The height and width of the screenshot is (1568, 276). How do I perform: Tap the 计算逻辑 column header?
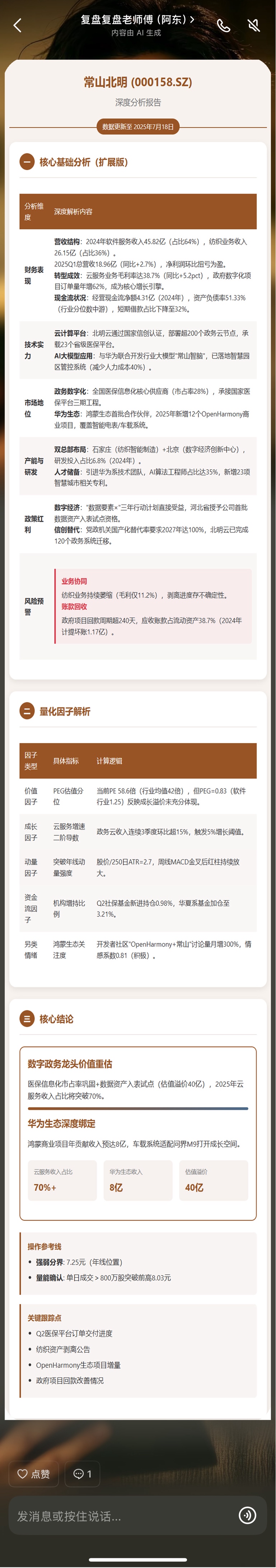click(109, 760)
